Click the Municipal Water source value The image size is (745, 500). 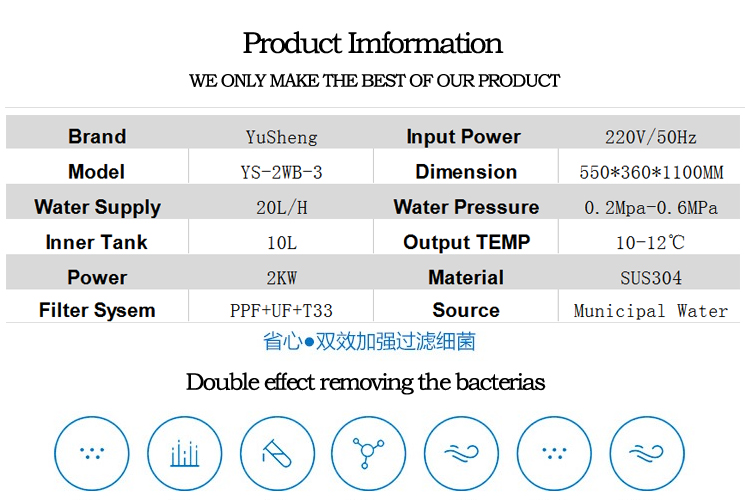[x=650, y=310]
